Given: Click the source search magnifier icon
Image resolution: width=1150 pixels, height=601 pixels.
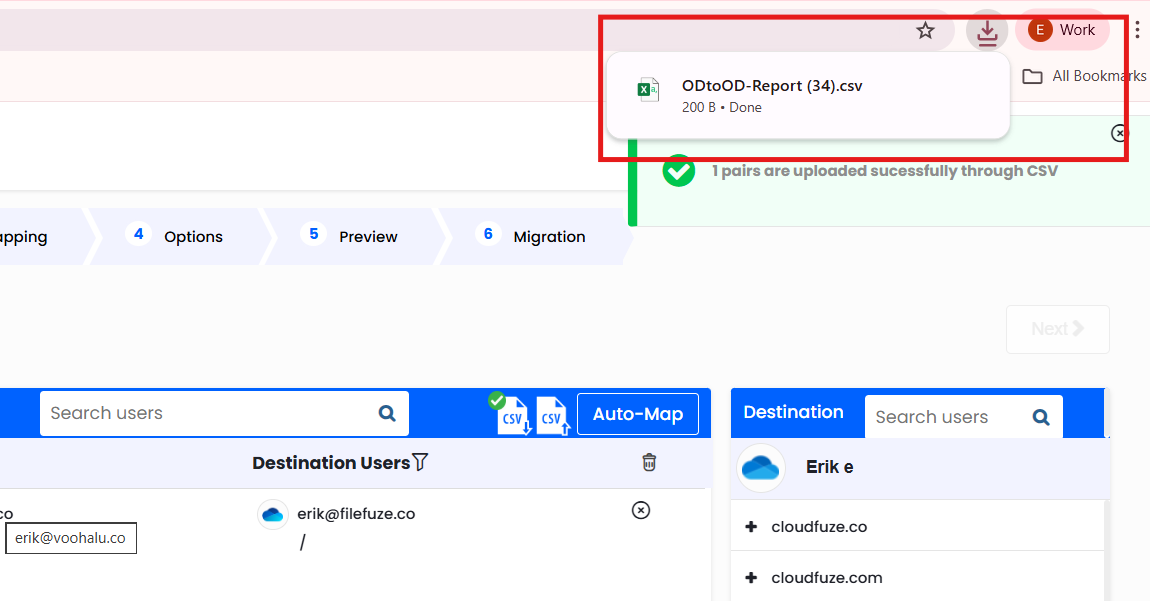Looking at the screenshot, I should [387, 413].
